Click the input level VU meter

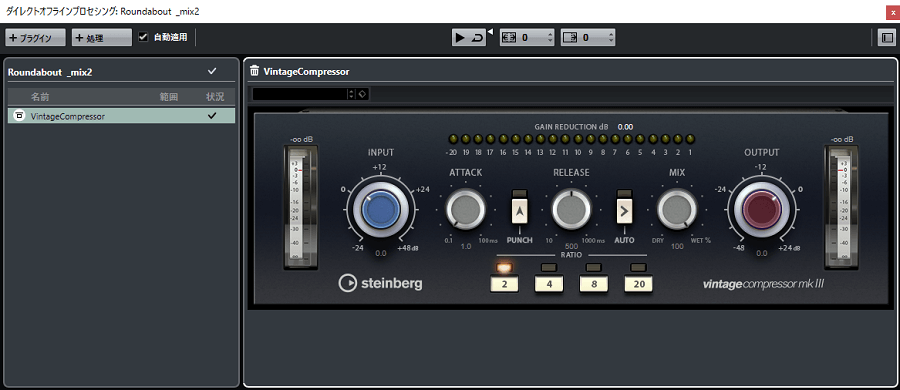(301, 207)
